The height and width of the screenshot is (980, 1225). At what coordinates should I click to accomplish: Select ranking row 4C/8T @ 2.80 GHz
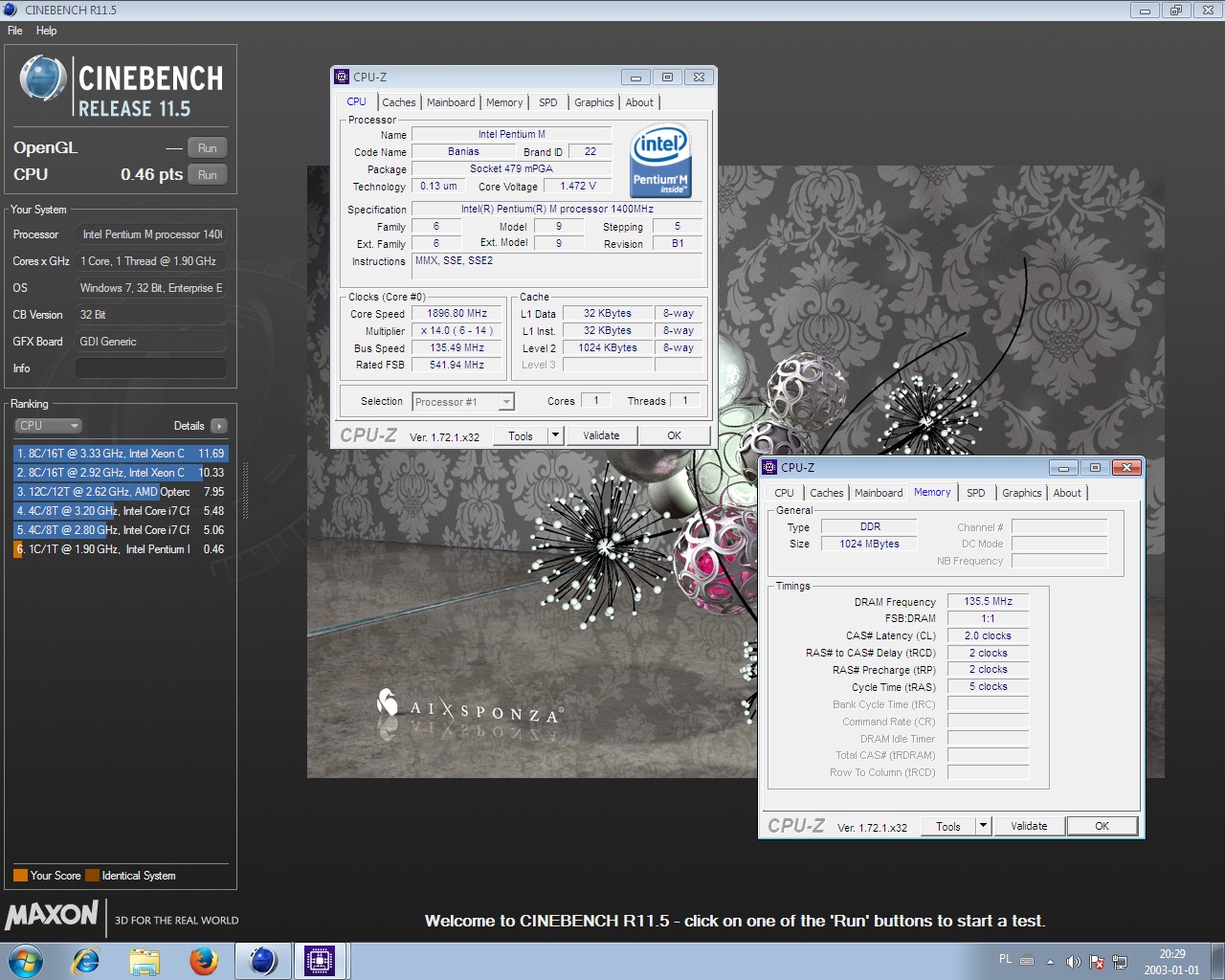coord(121,530)
